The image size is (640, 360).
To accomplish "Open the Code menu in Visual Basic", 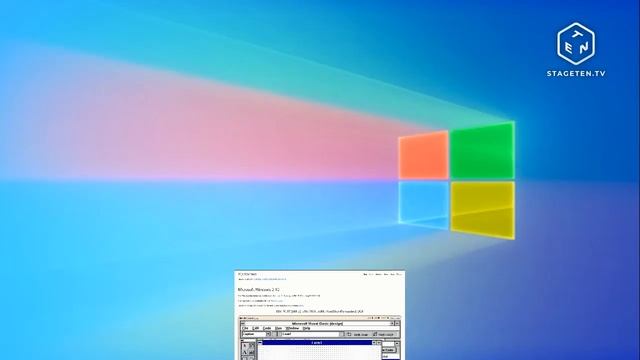I will (267, 328).
